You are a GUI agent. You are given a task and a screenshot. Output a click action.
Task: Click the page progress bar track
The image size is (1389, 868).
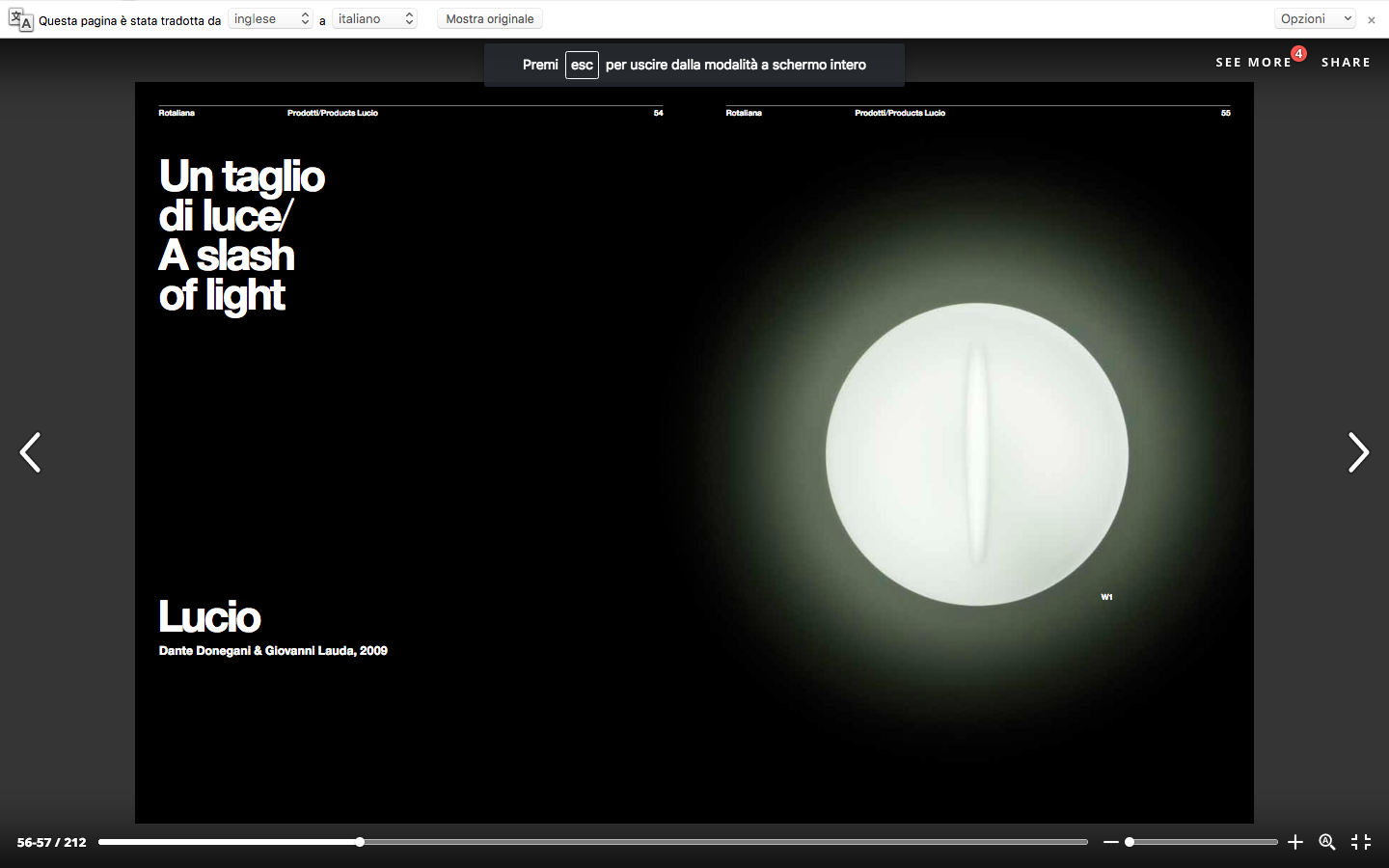pos(593,842)
